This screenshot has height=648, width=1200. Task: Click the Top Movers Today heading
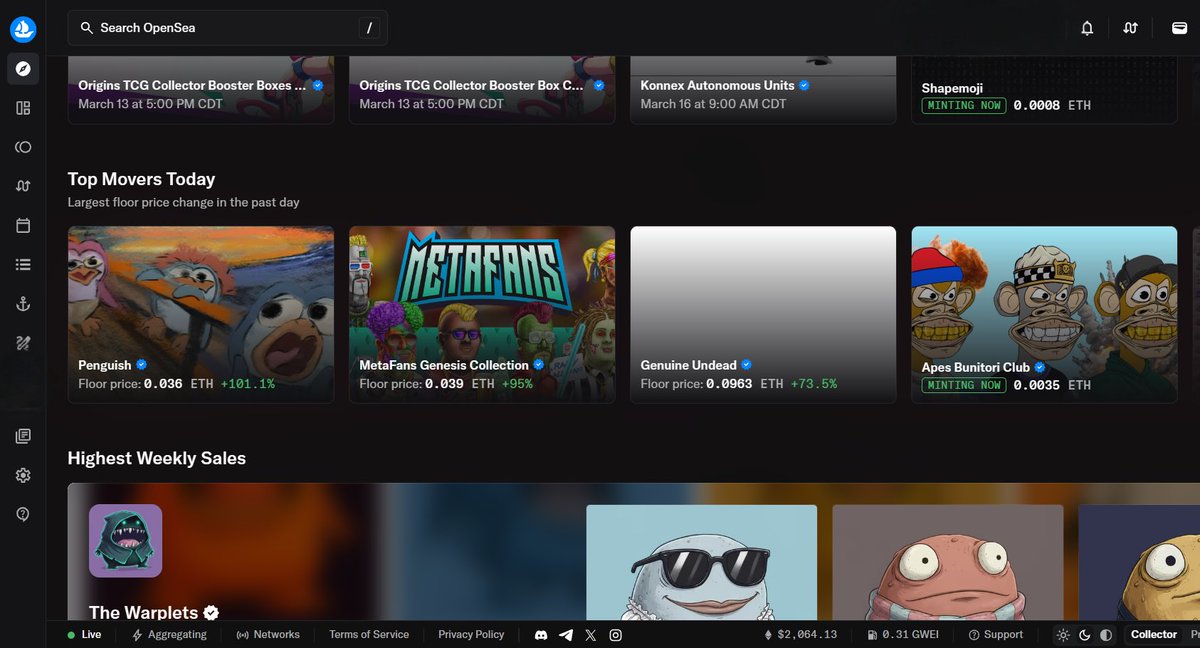[x=141, y=179]
